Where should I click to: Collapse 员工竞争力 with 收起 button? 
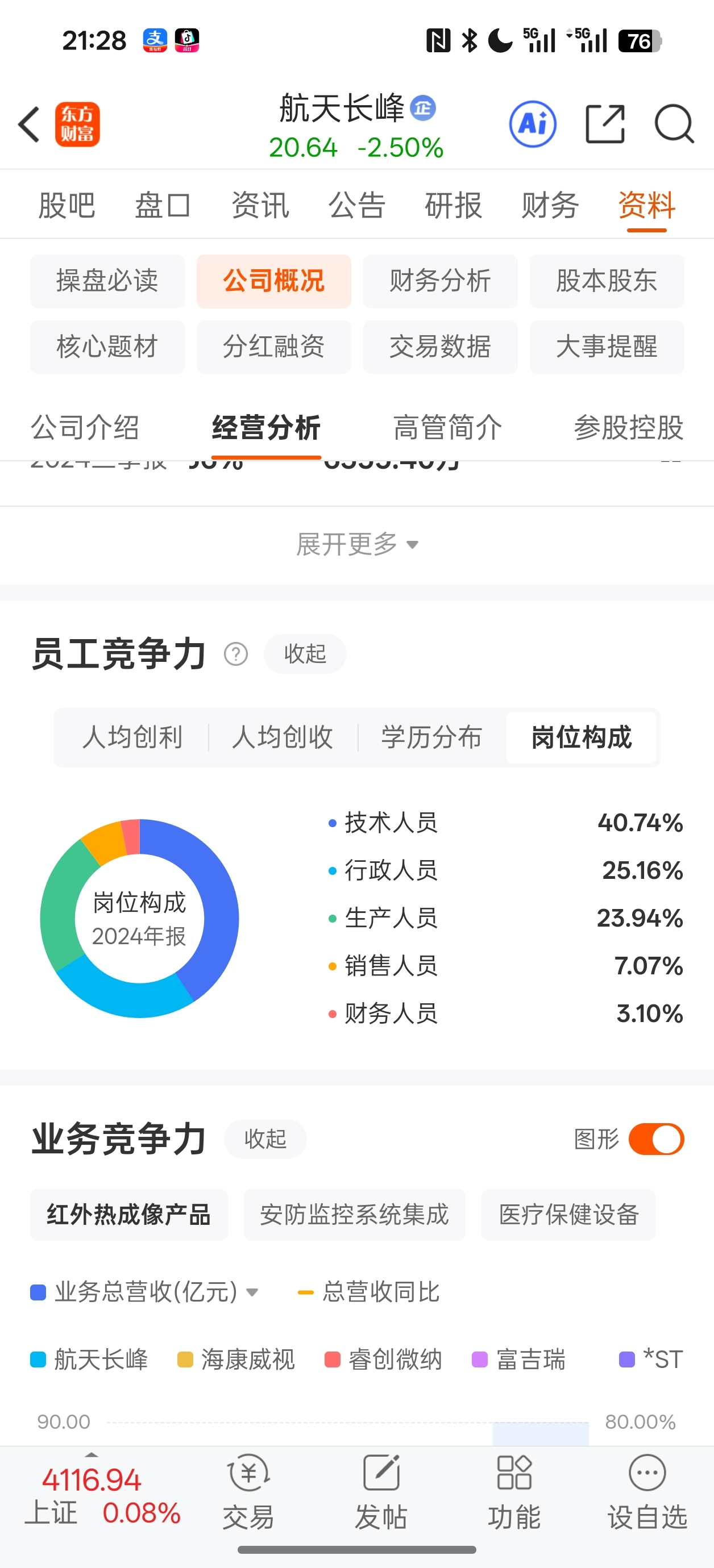[x=305, y=654]
